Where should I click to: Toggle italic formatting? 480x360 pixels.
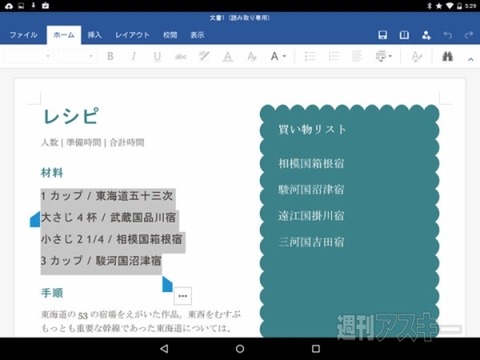click(x=134, y=56)
